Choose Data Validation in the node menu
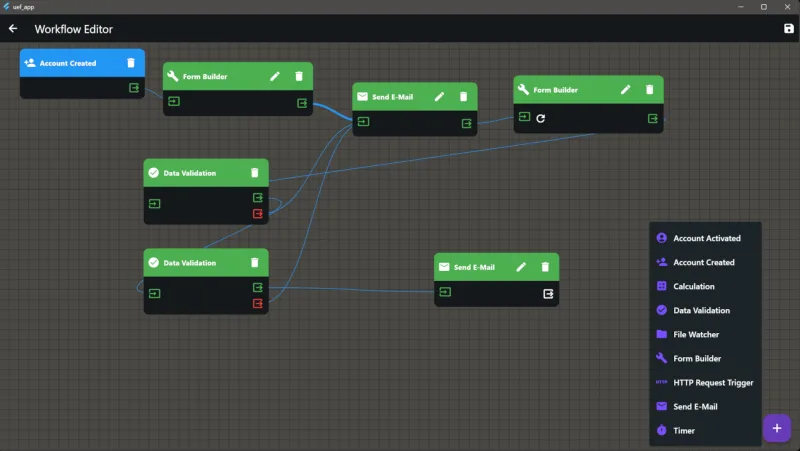The width and height of the screenshot is (800, 451). pyautogui.click(x=705, y=310)
